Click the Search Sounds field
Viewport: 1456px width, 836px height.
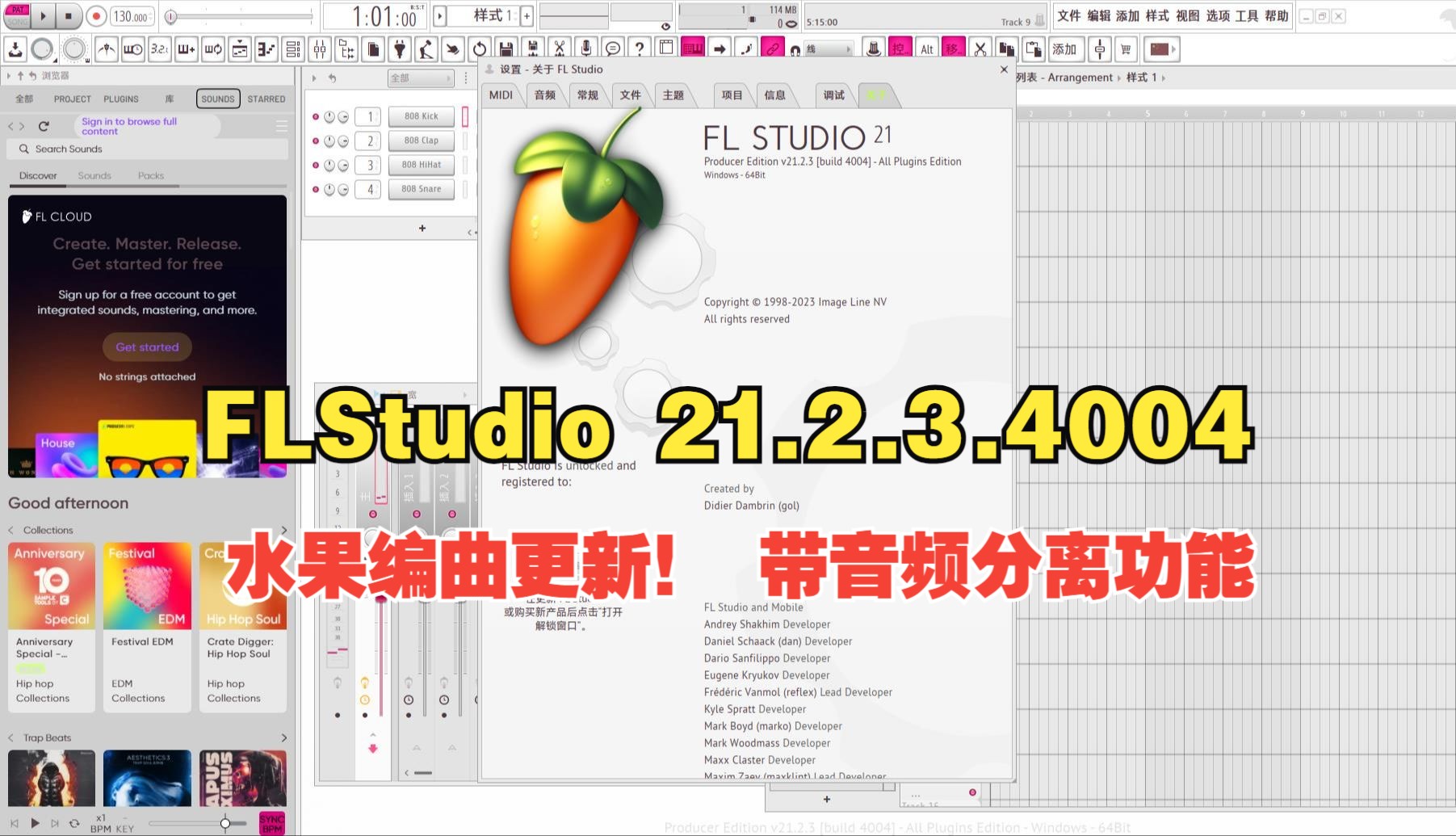click(148, 149)
